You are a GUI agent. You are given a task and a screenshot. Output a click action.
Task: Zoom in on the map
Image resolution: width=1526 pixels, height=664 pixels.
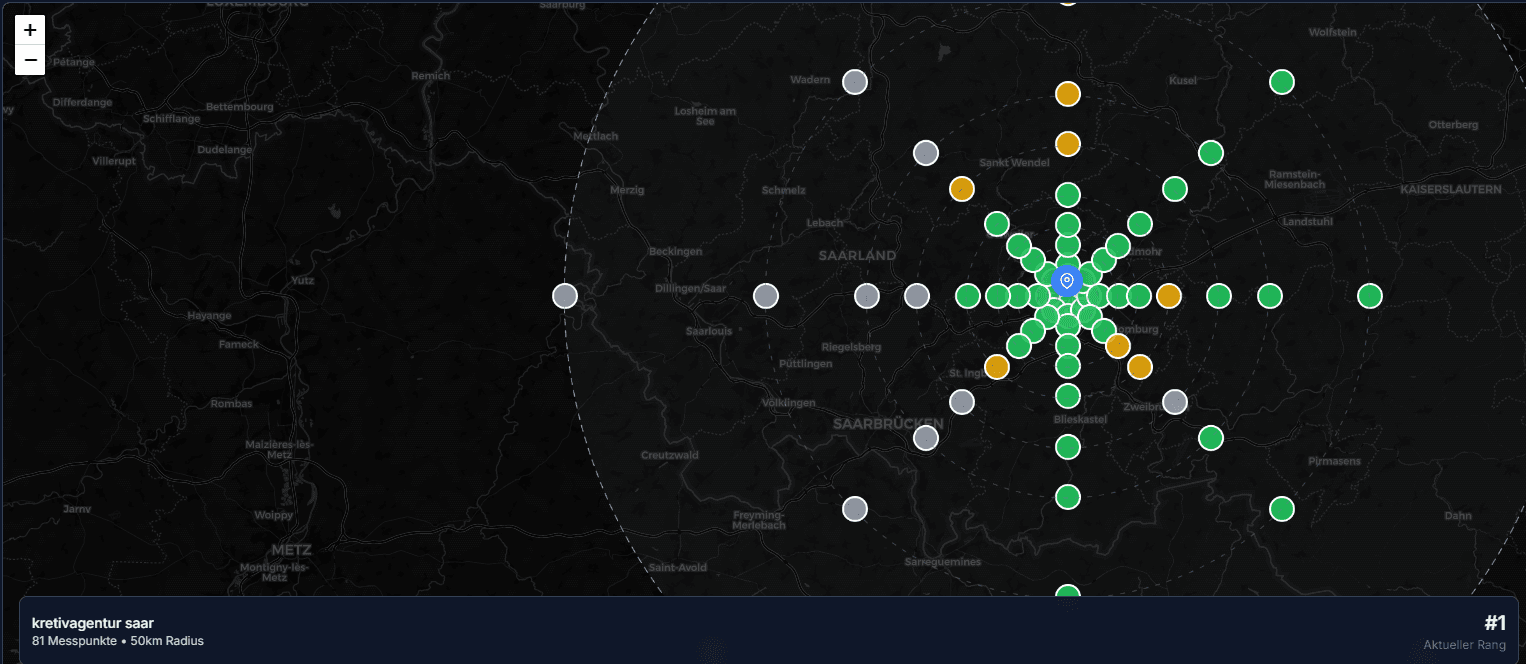pos(30,30)
